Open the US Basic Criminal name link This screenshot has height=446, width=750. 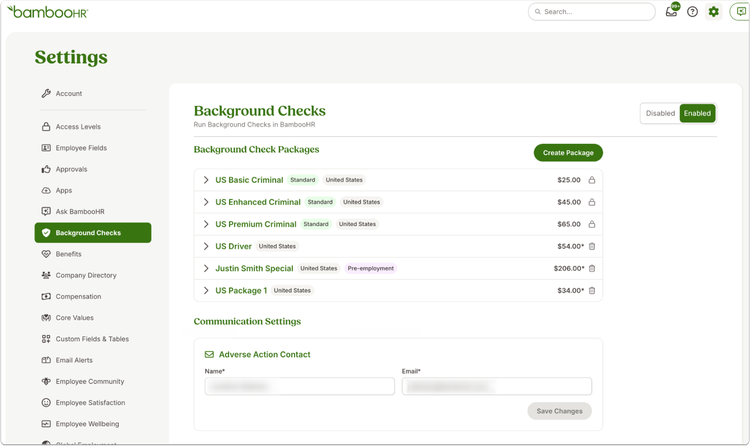pos(249,180)
